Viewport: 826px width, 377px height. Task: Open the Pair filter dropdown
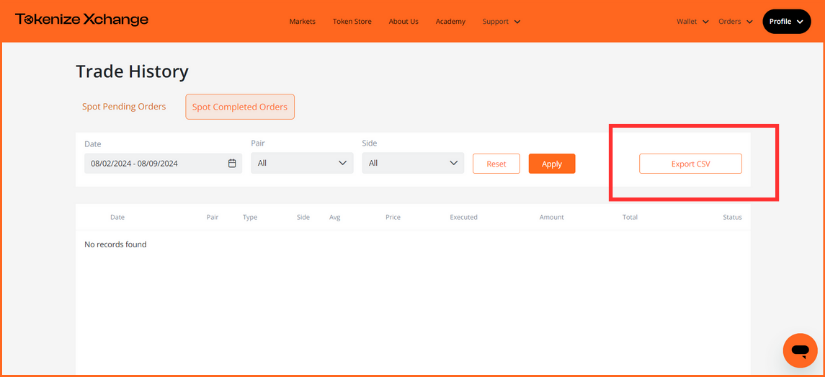click(302, 163)
